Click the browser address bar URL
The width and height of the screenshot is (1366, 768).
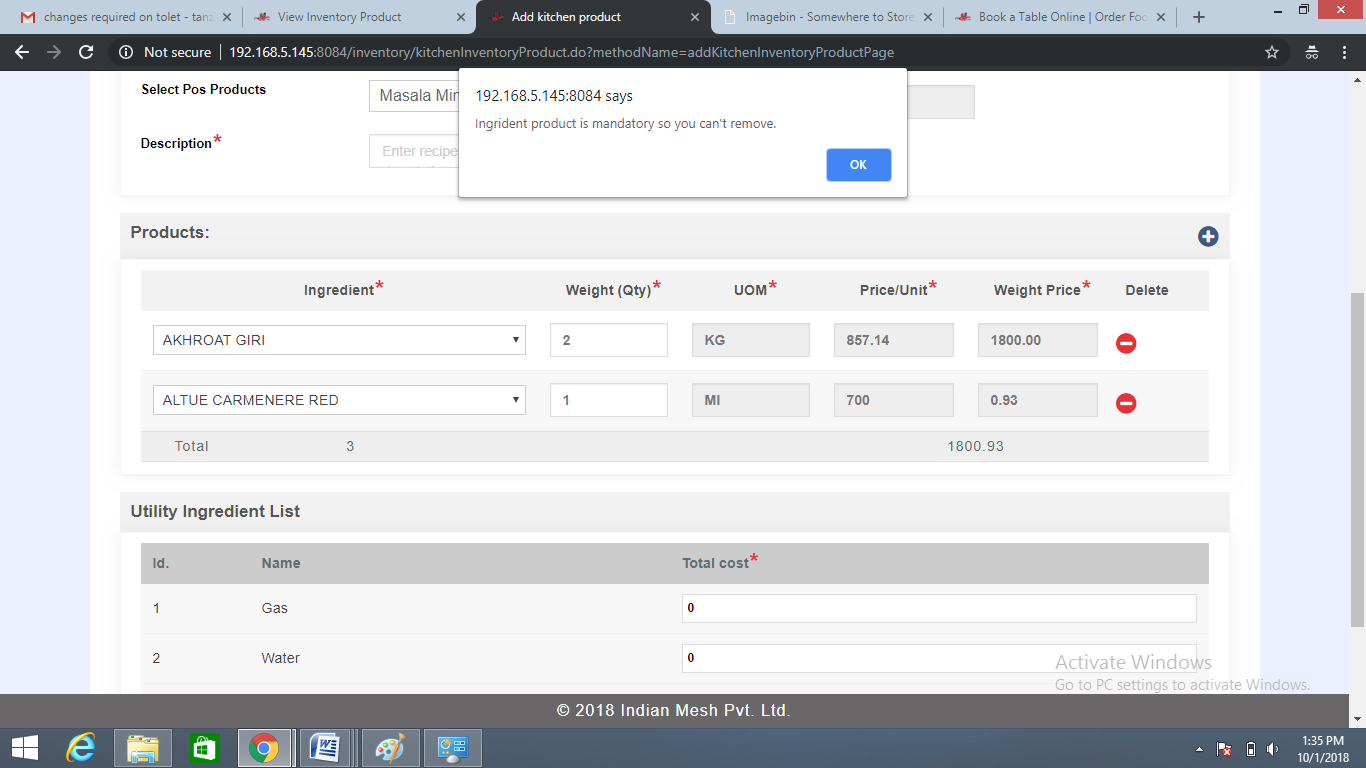tap(561, 52)
